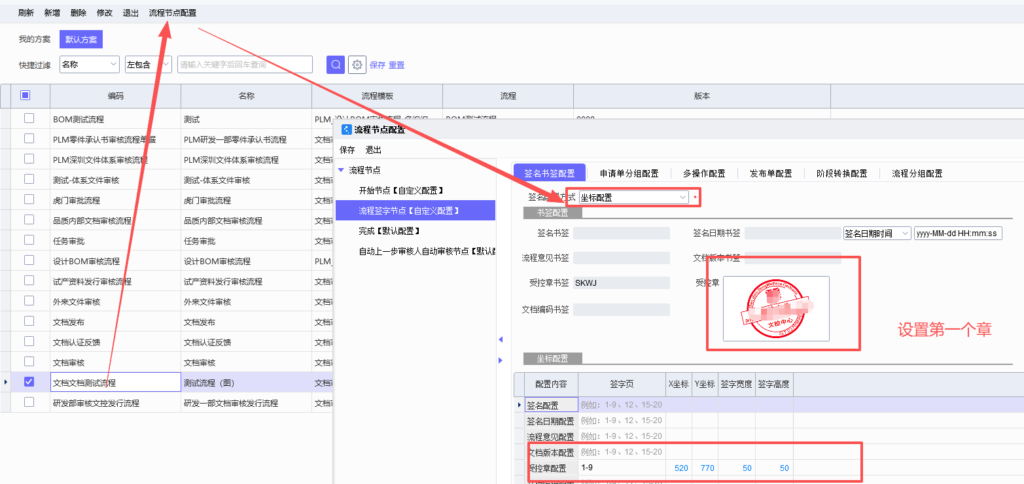The width and height of the screenshot is (1024, 484).
Task: Click the 文档文档测试流程 code cell
Action: pyautogui.click(x=116, y=383)
